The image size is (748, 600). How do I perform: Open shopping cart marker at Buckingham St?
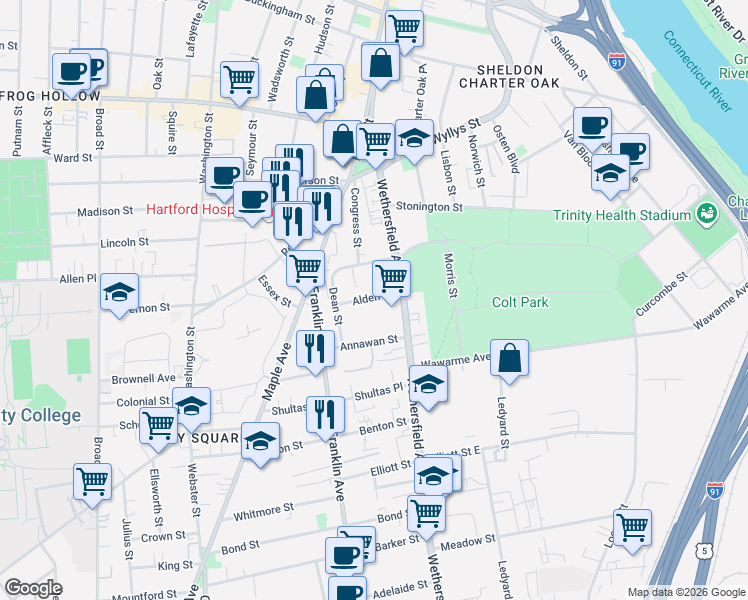[x=405, y=28]
